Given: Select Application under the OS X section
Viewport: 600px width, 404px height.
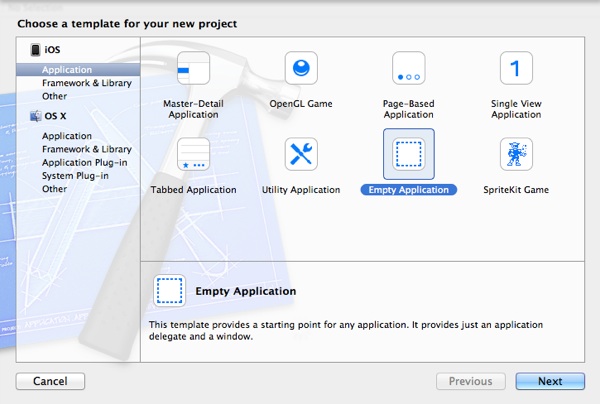Looking at the screenshot, I should coord(67,136).
